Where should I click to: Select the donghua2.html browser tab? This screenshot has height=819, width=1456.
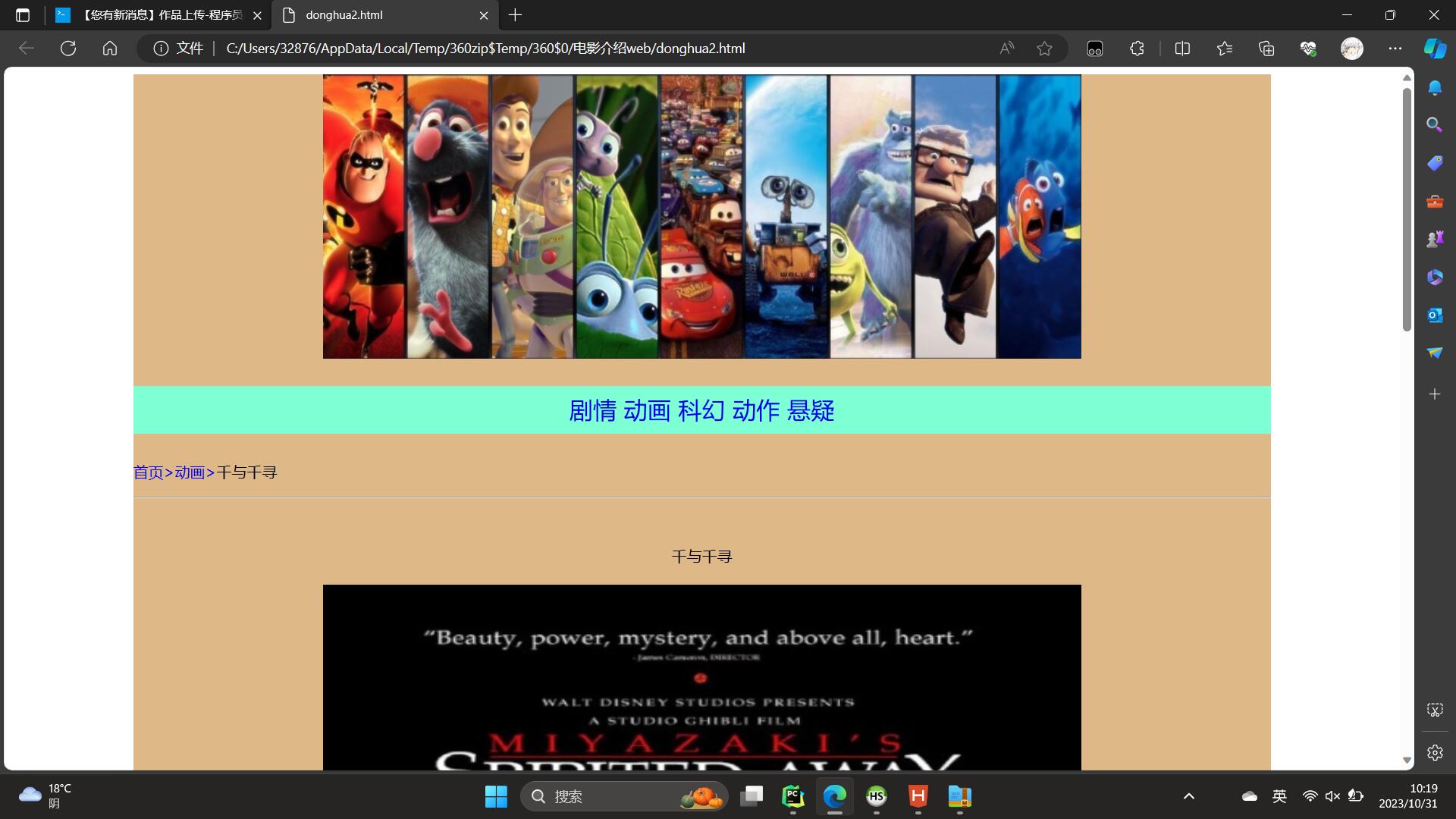385,15
